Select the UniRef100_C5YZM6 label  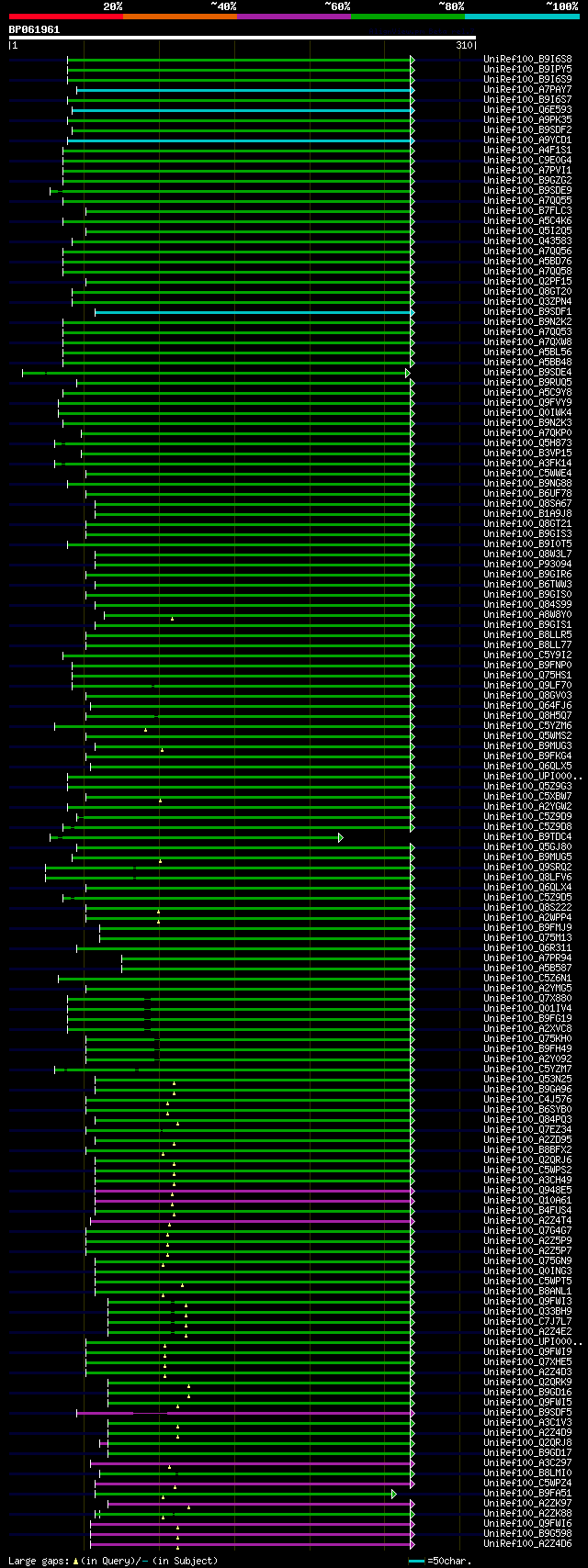click(527, 726)
